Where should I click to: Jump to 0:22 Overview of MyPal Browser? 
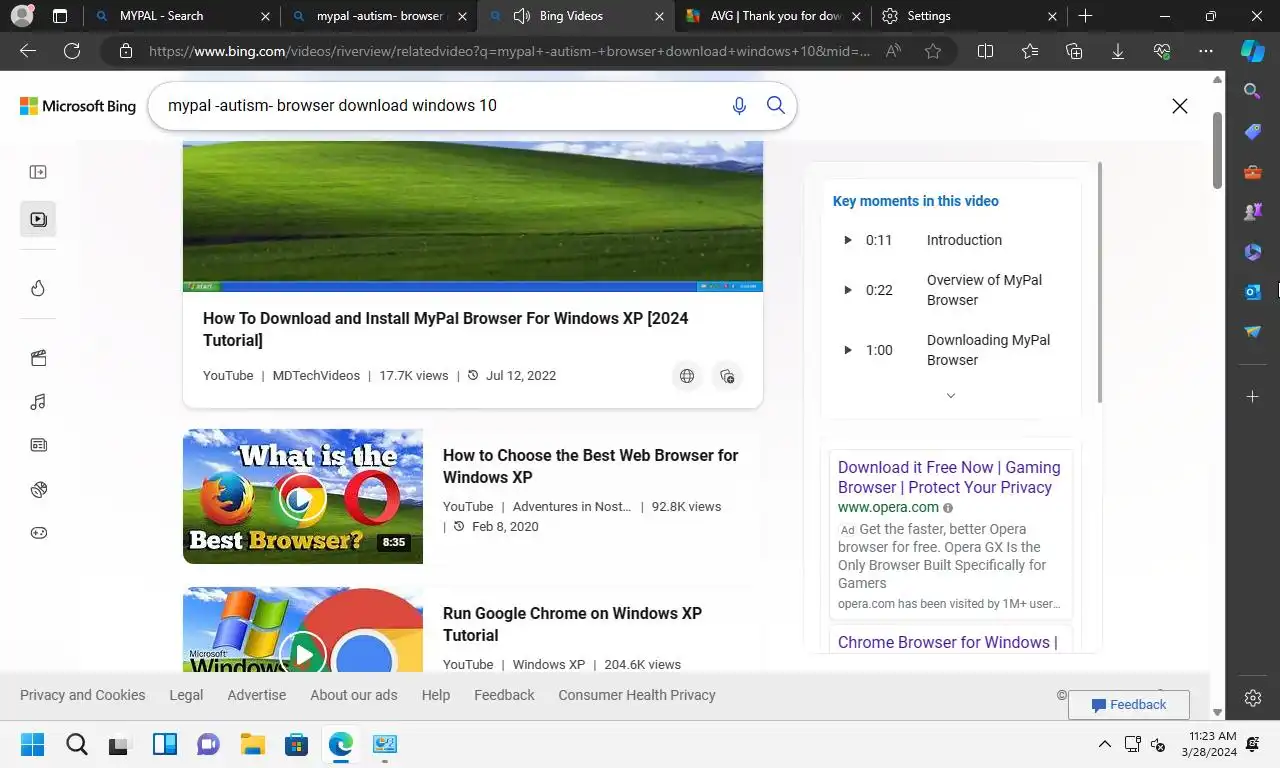coord(951,290)
